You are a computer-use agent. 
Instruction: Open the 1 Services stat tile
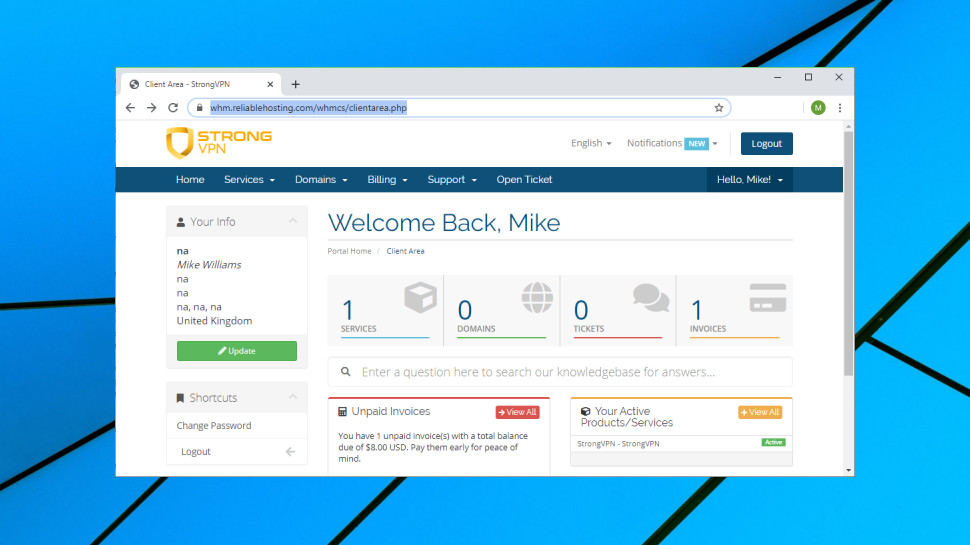coord(385,311)
